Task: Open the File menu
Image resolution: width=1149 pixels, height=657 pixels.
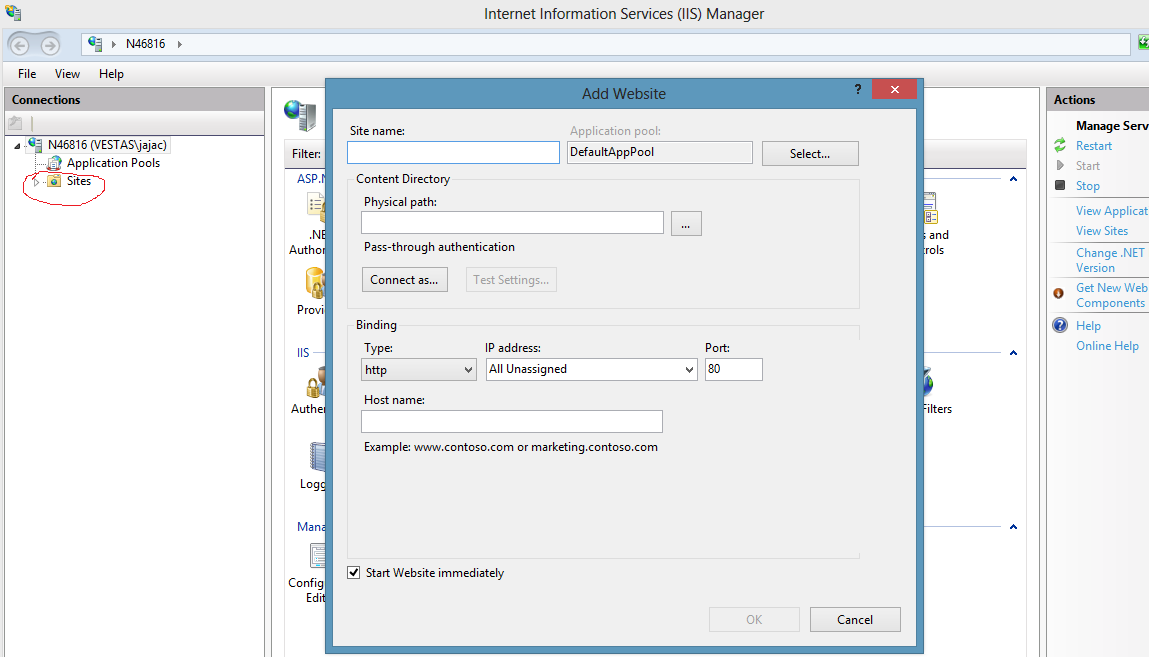Action: tap(26, 73)
